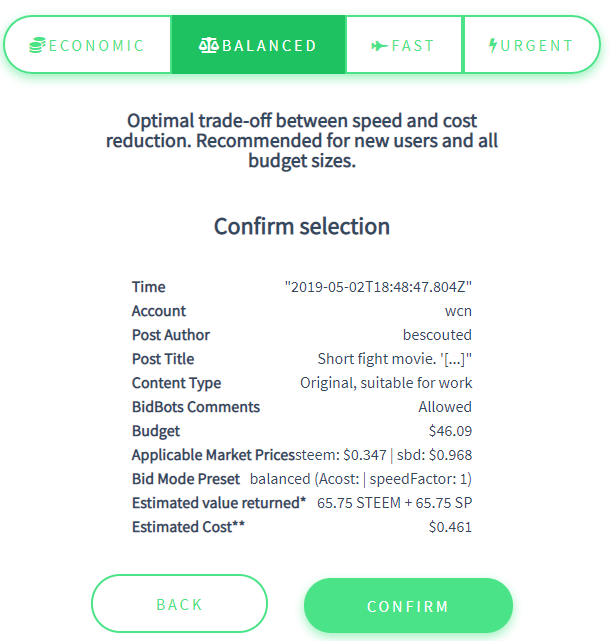610x641 pixels.
Task: Confirm the bid selection
Action: pos(408,606)
